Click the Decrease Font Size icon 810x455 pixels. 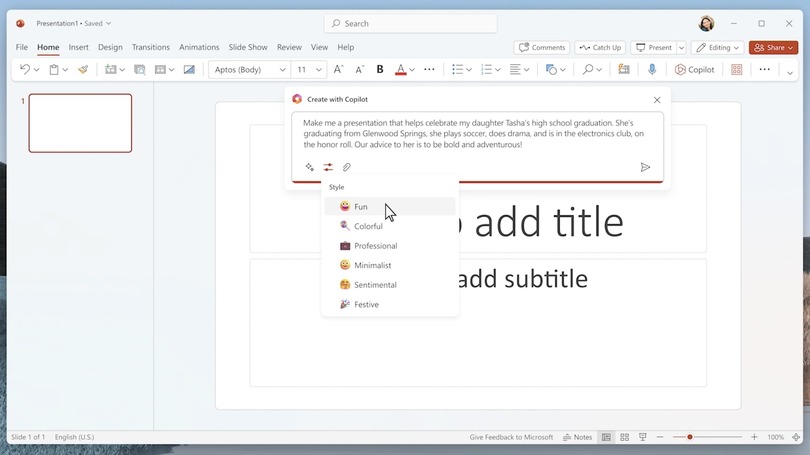point(360,69)
